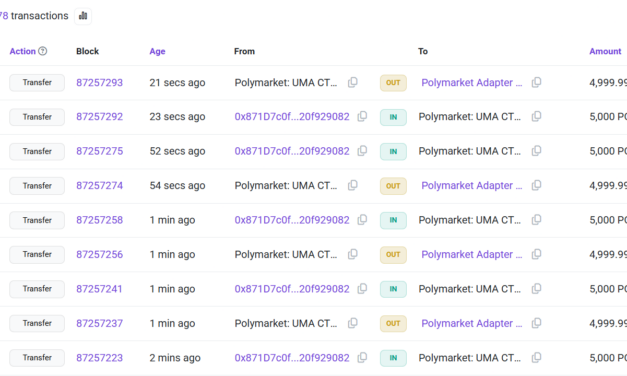Toggle the Age column header format
This screenshot has width=627, height=376.
coord(157,51)
